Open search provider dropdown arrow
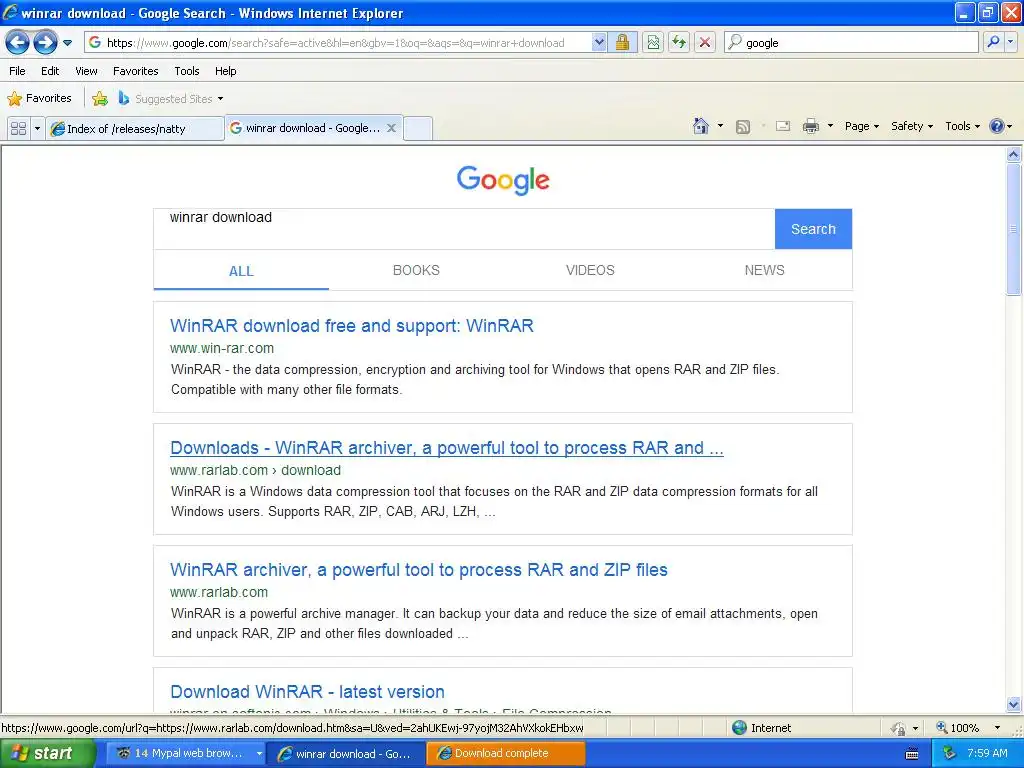This screenshot has height=768, width=1024. [1011, 43]
